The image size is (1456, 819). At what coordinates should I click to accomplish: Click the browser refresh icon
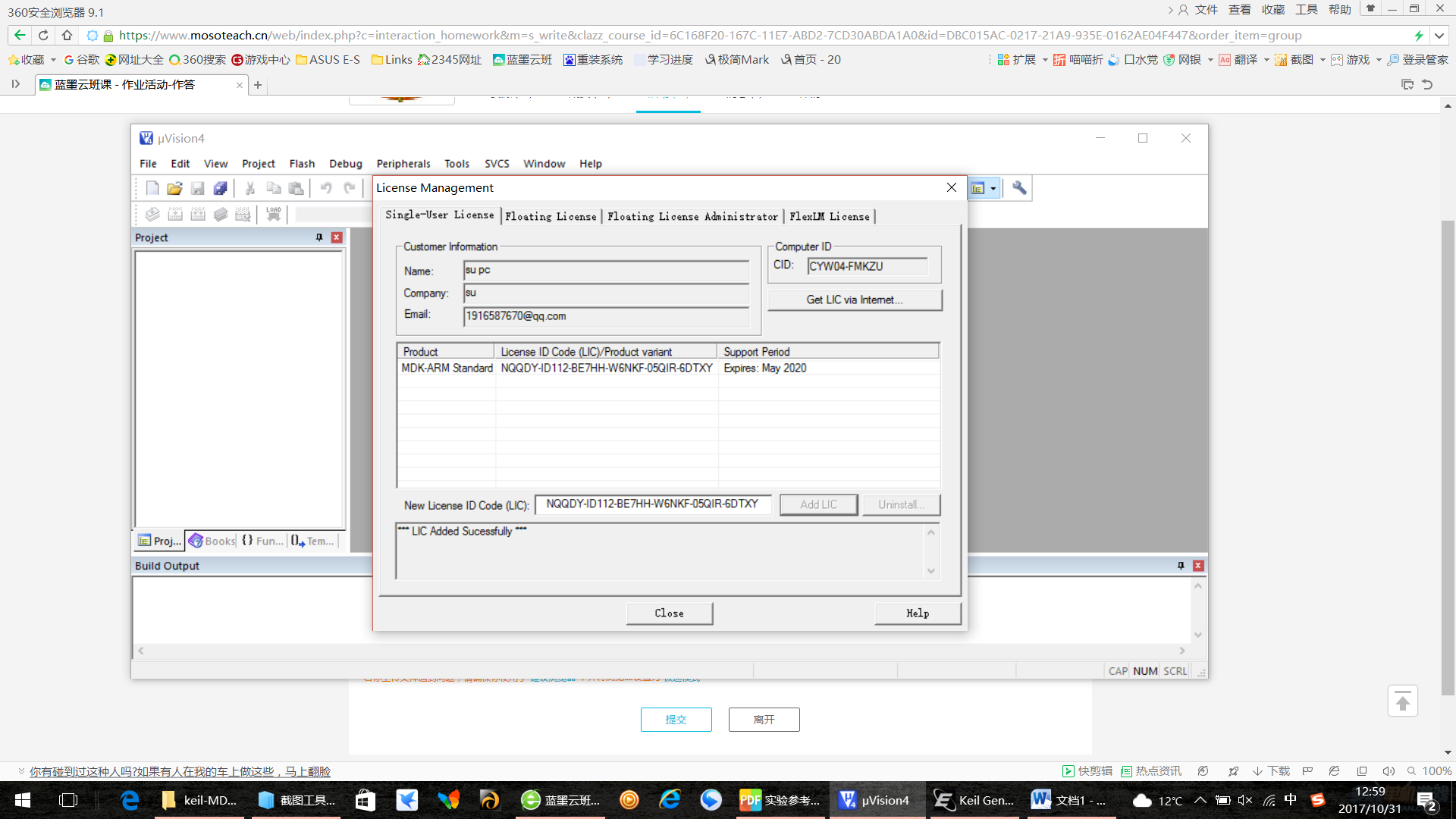coord(43,35)
